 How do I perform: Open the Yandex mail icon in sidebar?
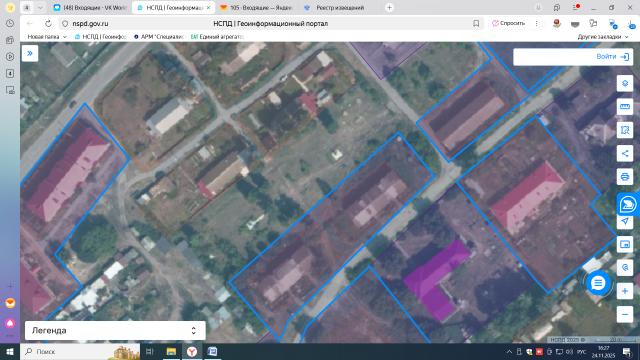[10, 303]
